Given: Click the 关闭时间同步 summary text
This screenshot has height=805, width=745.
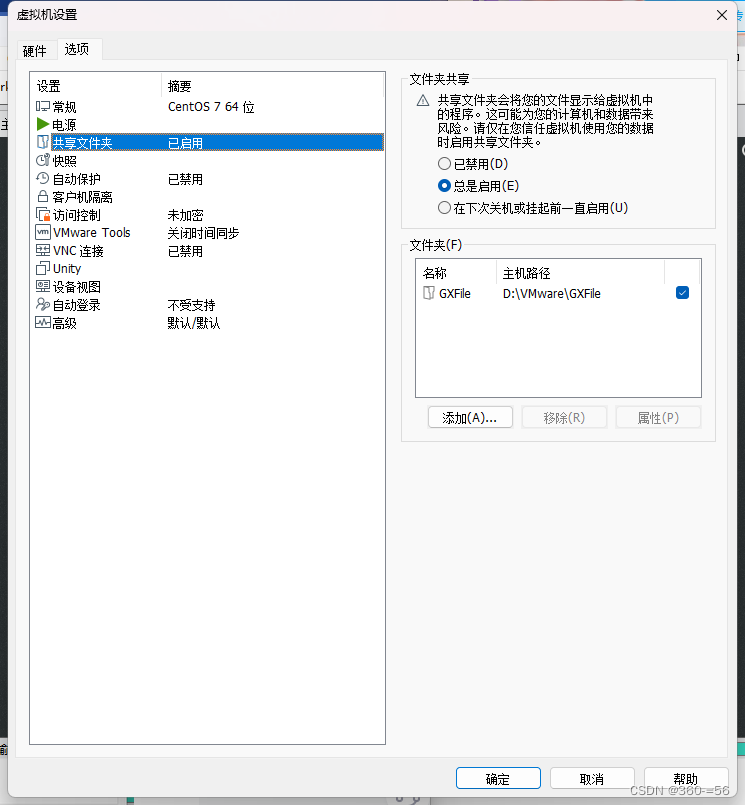Looking at the screenshot, I should [x=203, y=233].
